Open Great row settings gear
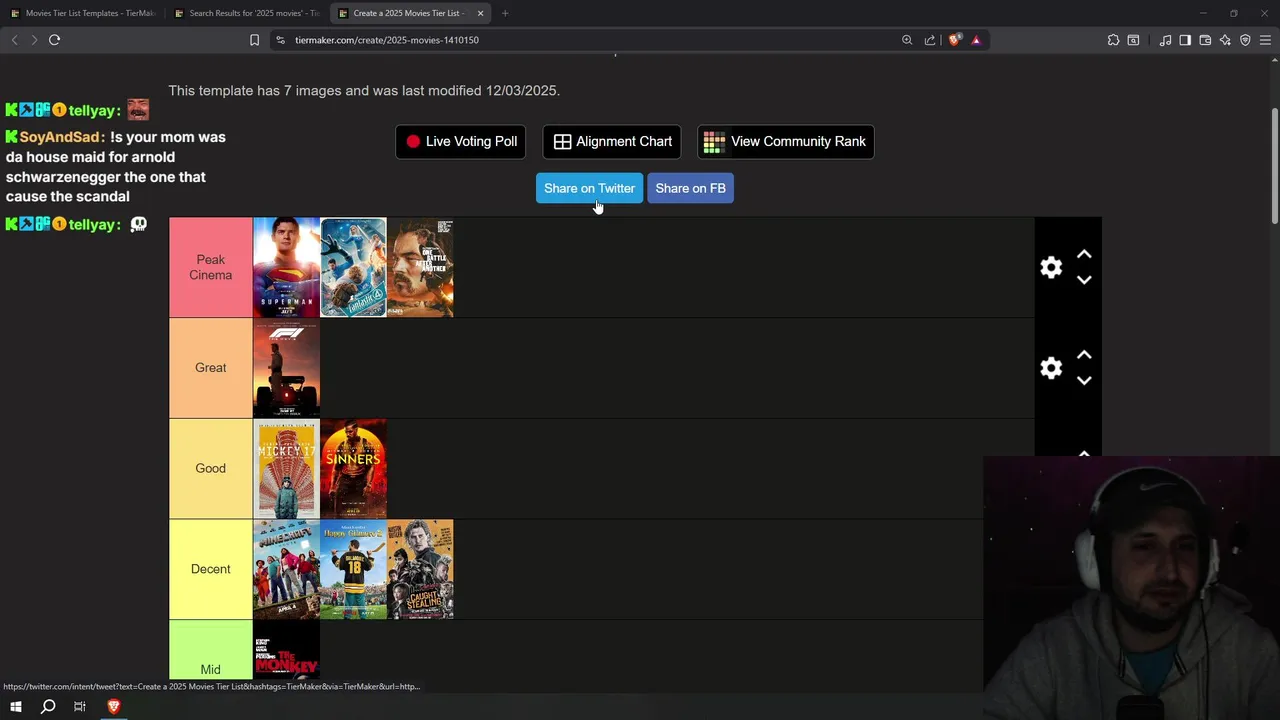 click(1051, 368)
